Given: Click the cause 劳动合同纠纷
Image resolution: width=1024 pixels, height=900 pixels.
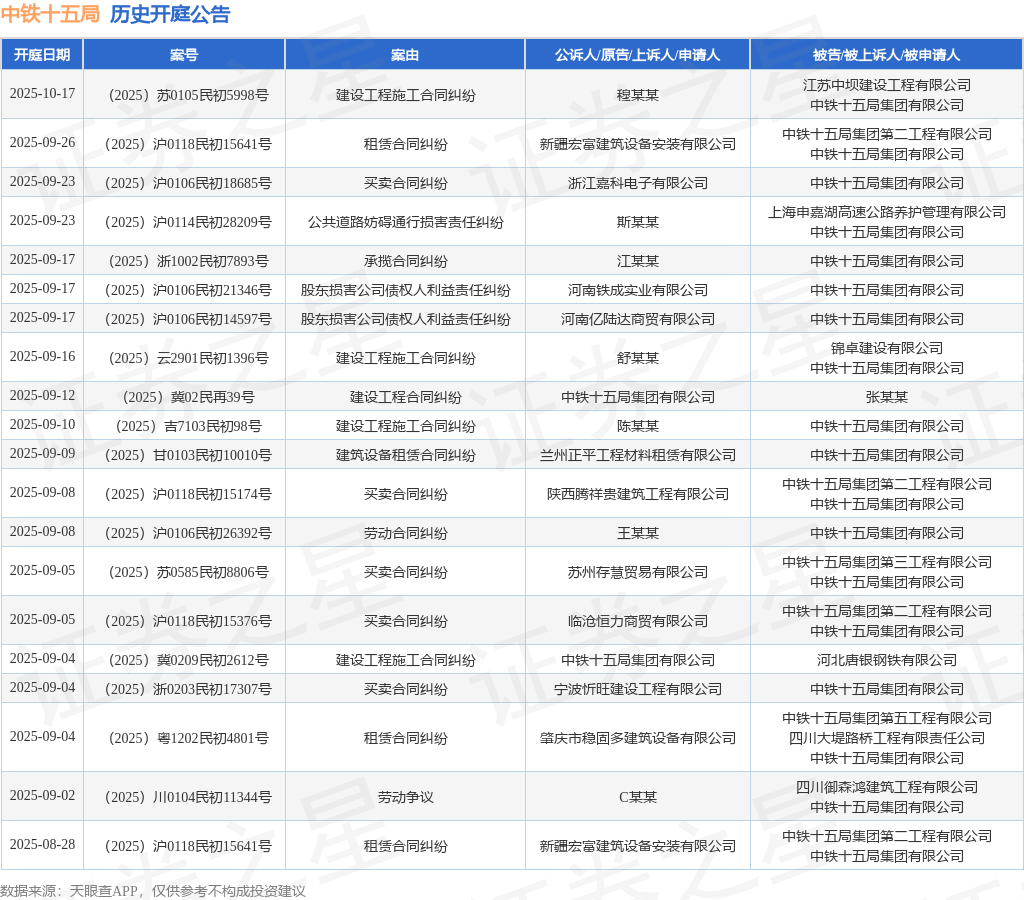Looking at the screenshot, I should tap(406, 534).
